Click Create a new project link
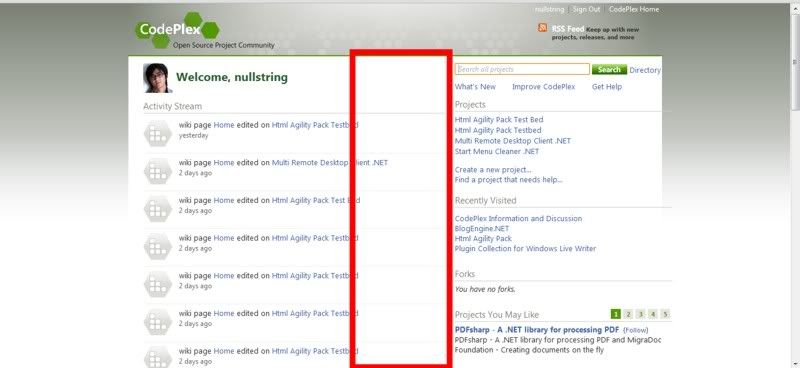This screenshot has height=368, width=800. (493, 169)
